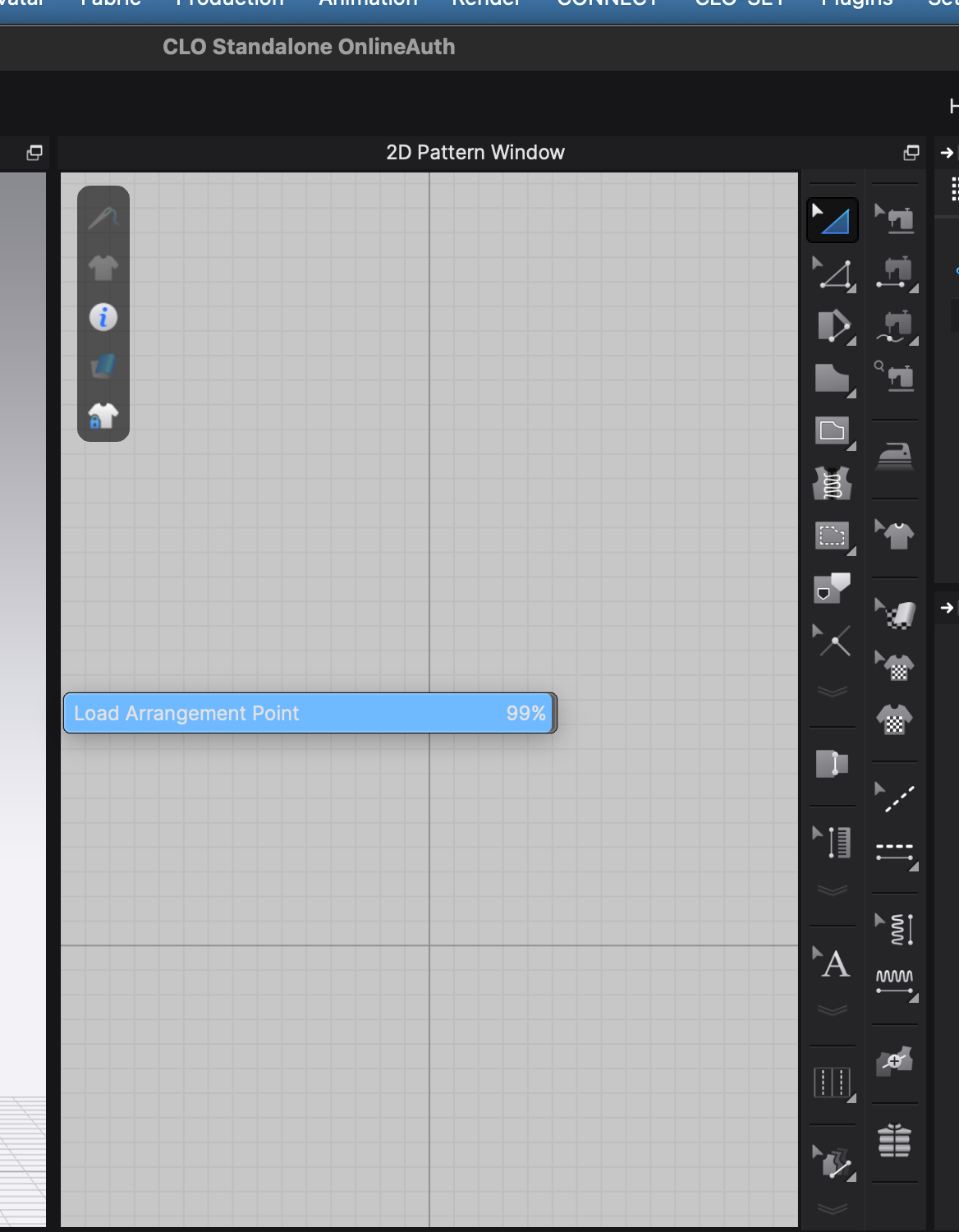
Task: Click the Text annotation tool
Action: (833, 963)
